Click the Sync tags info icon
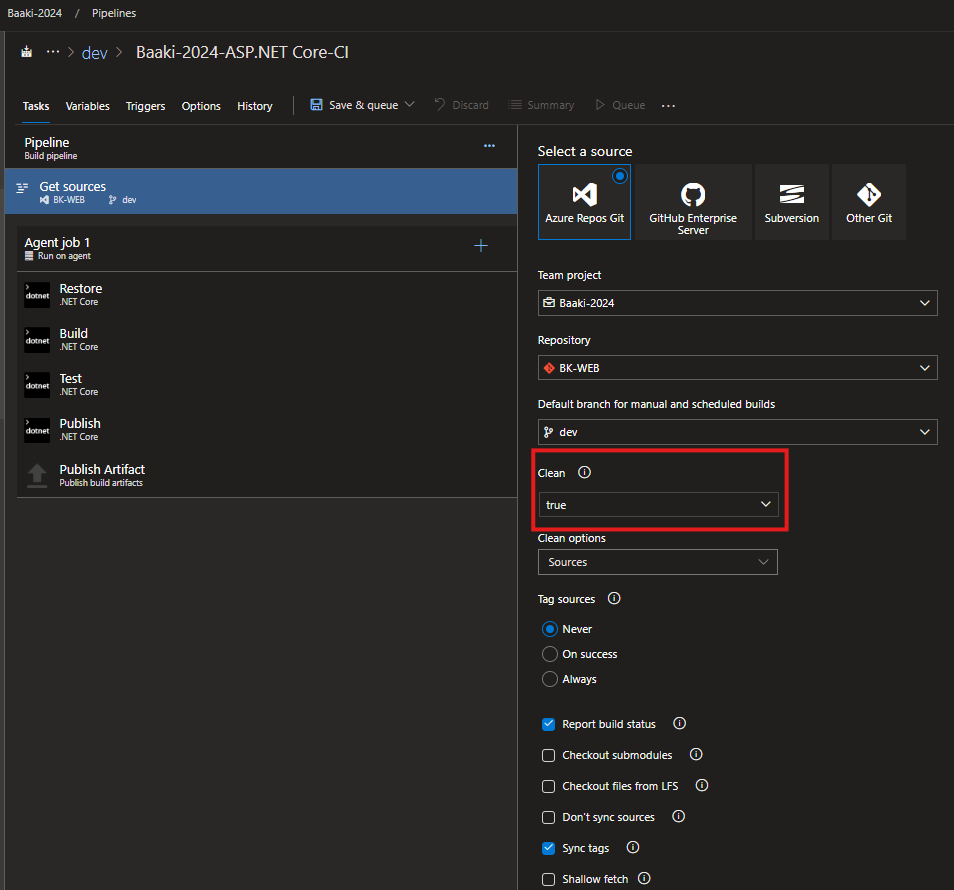 632,847
